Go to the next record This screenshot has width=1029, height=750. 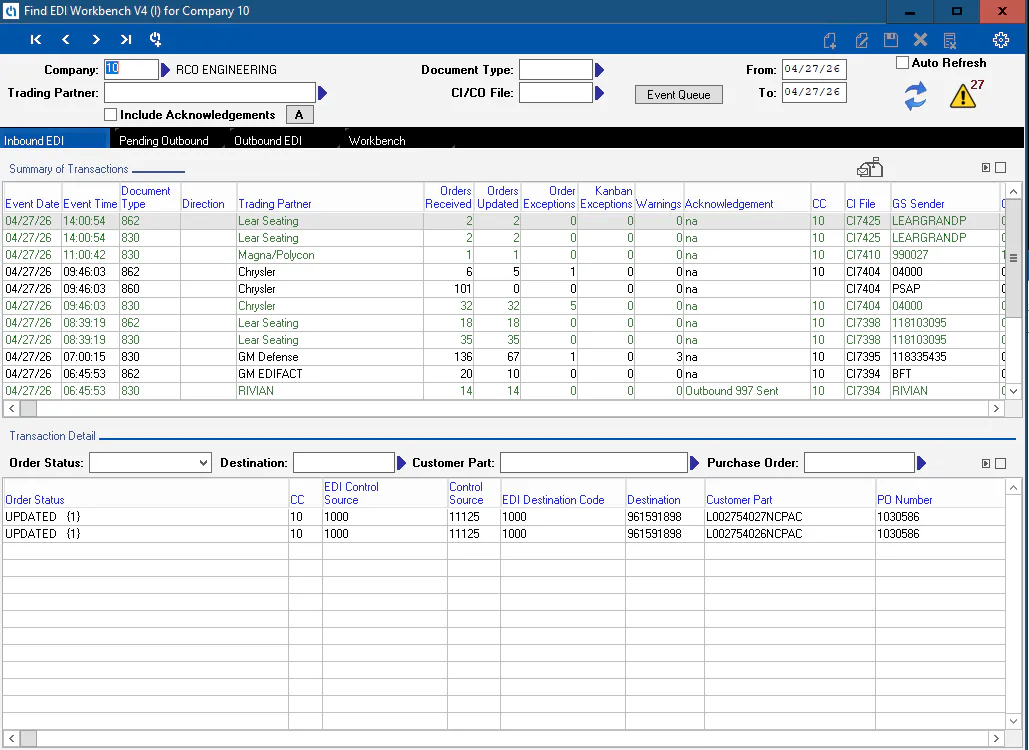pyautogui.click(x=96, y=39)
